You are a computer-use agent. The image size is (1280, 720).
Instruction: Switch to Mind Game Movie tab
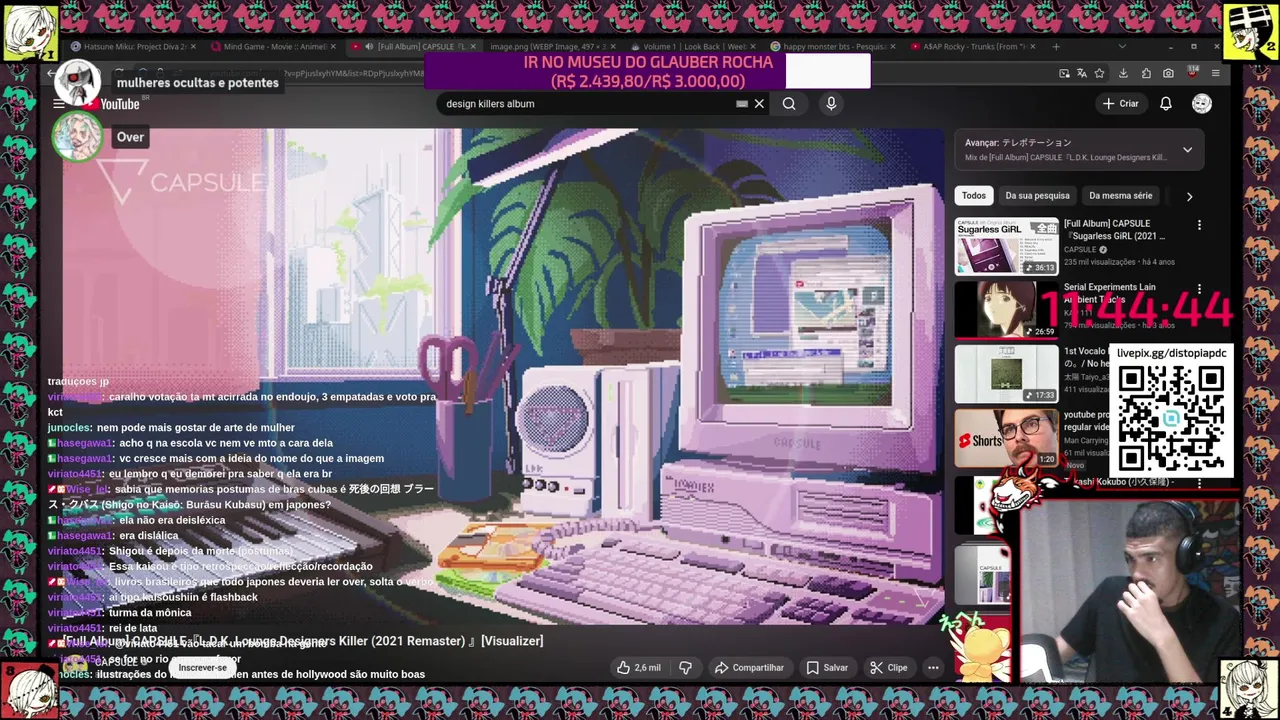(x=272, y=47)
